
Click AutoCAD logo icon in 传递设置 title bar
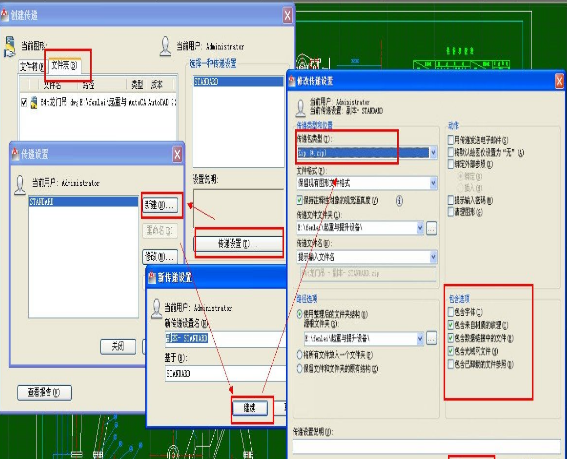pyautogui.click(x=15, y=154)
